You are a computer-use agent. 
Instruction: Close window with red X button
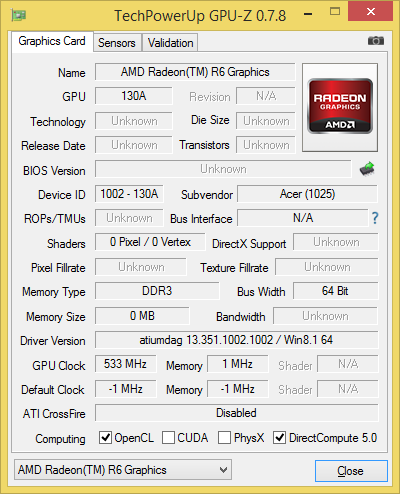coord(371,12)
